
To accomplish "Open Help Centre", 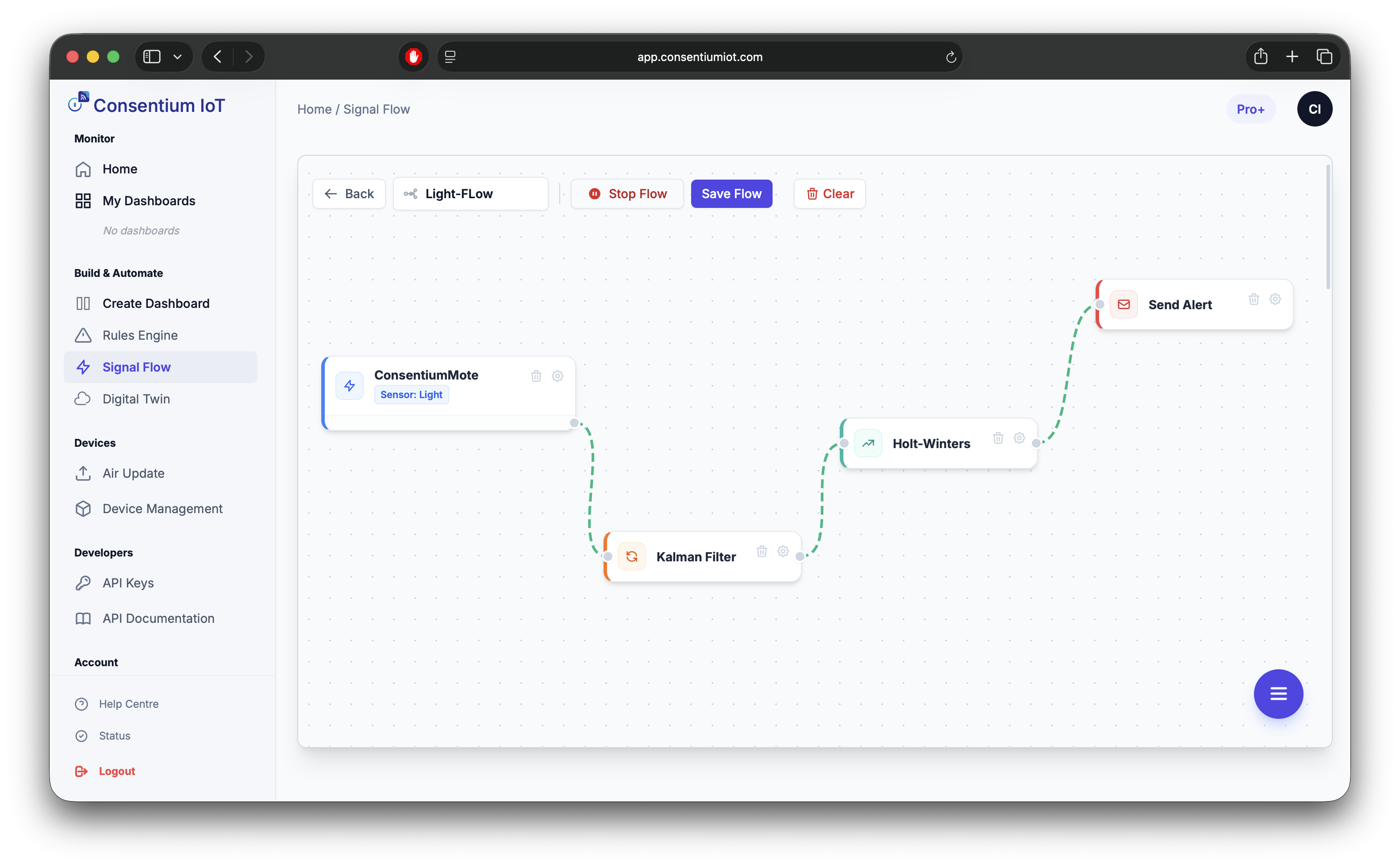I will tap(117, 704).
